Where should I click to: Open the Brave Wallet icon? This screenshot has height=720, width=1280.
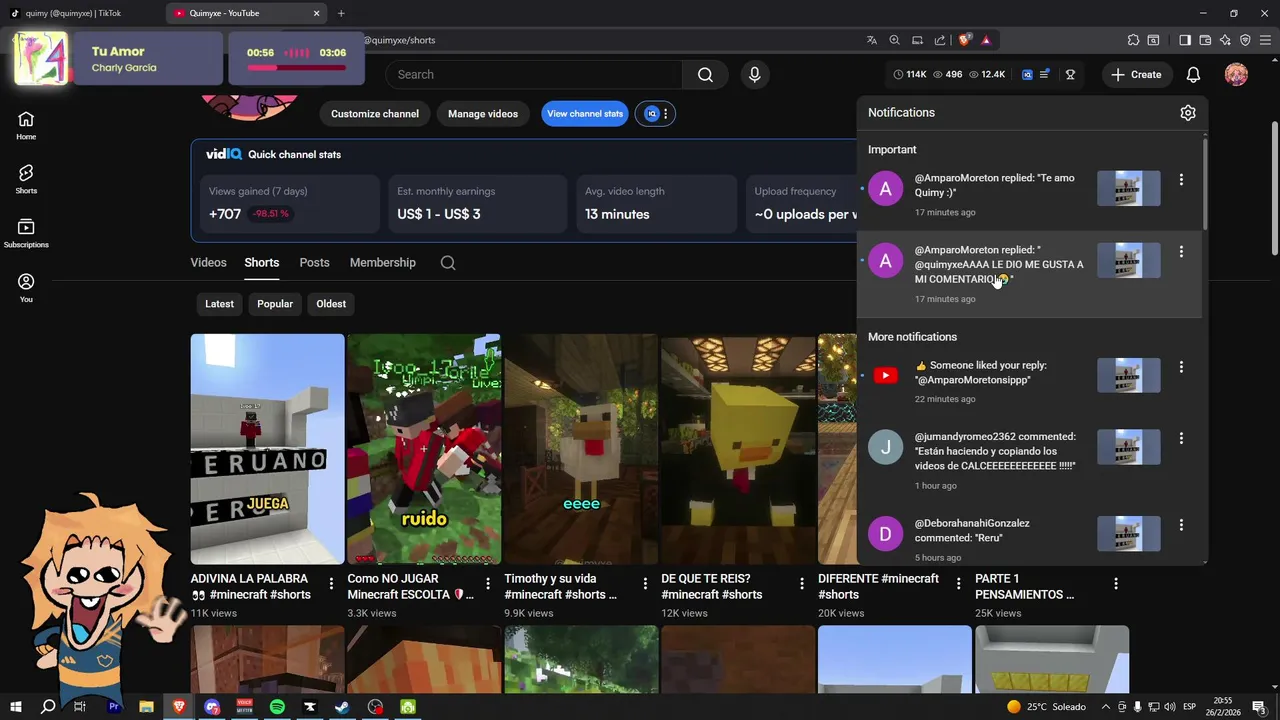[1205, 40]
